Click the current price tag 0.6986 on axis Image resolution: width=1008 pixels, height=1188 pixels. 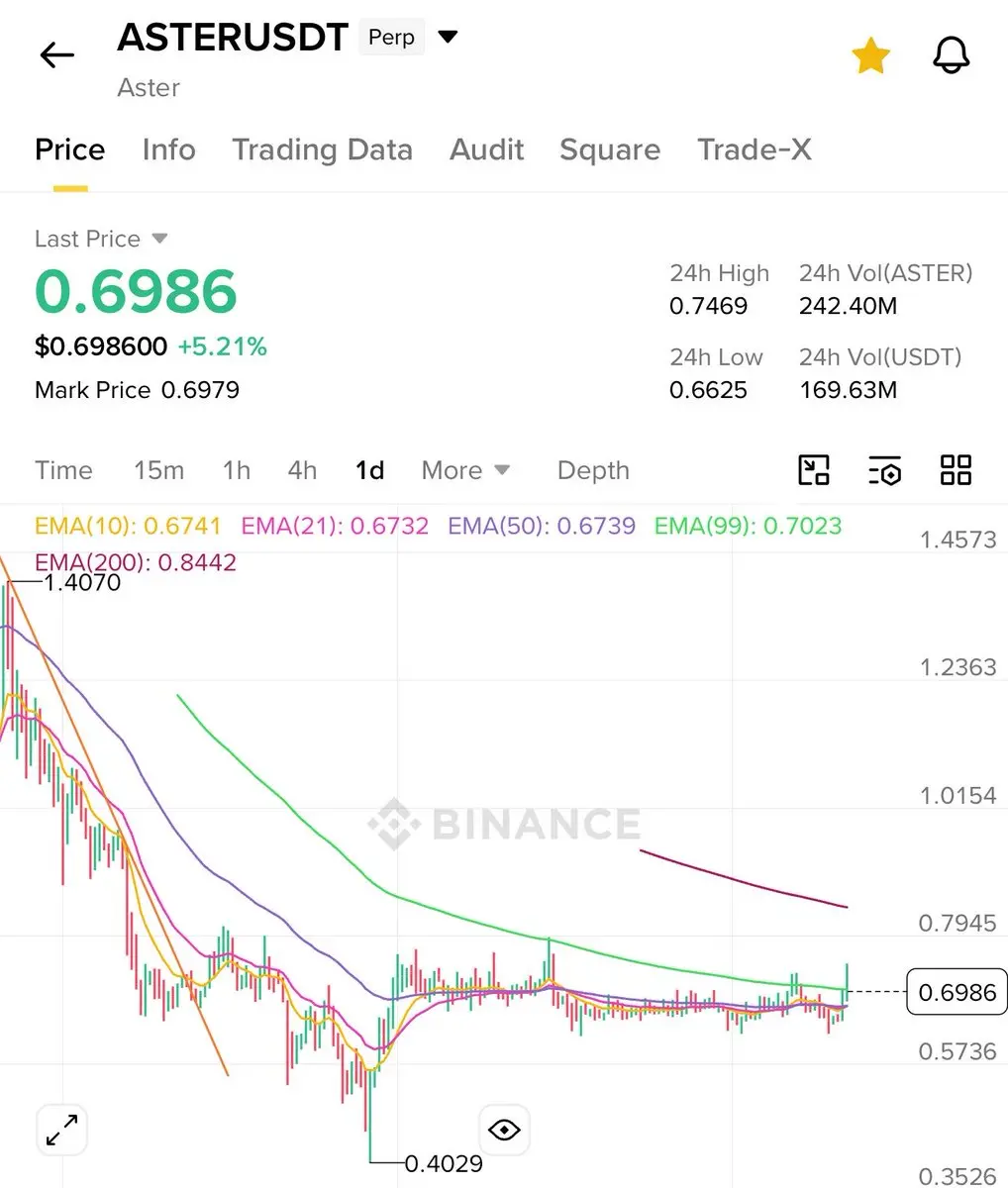(x=957, y=992)
